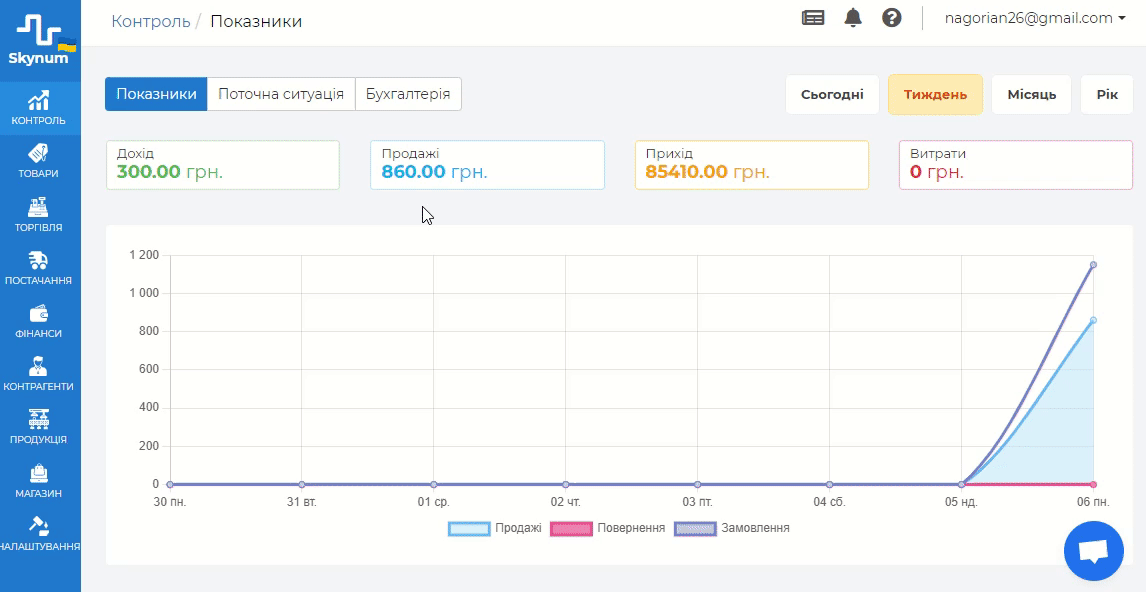Go to Товари in the sidebar
Screen dimensions: 1146x592
40,161
